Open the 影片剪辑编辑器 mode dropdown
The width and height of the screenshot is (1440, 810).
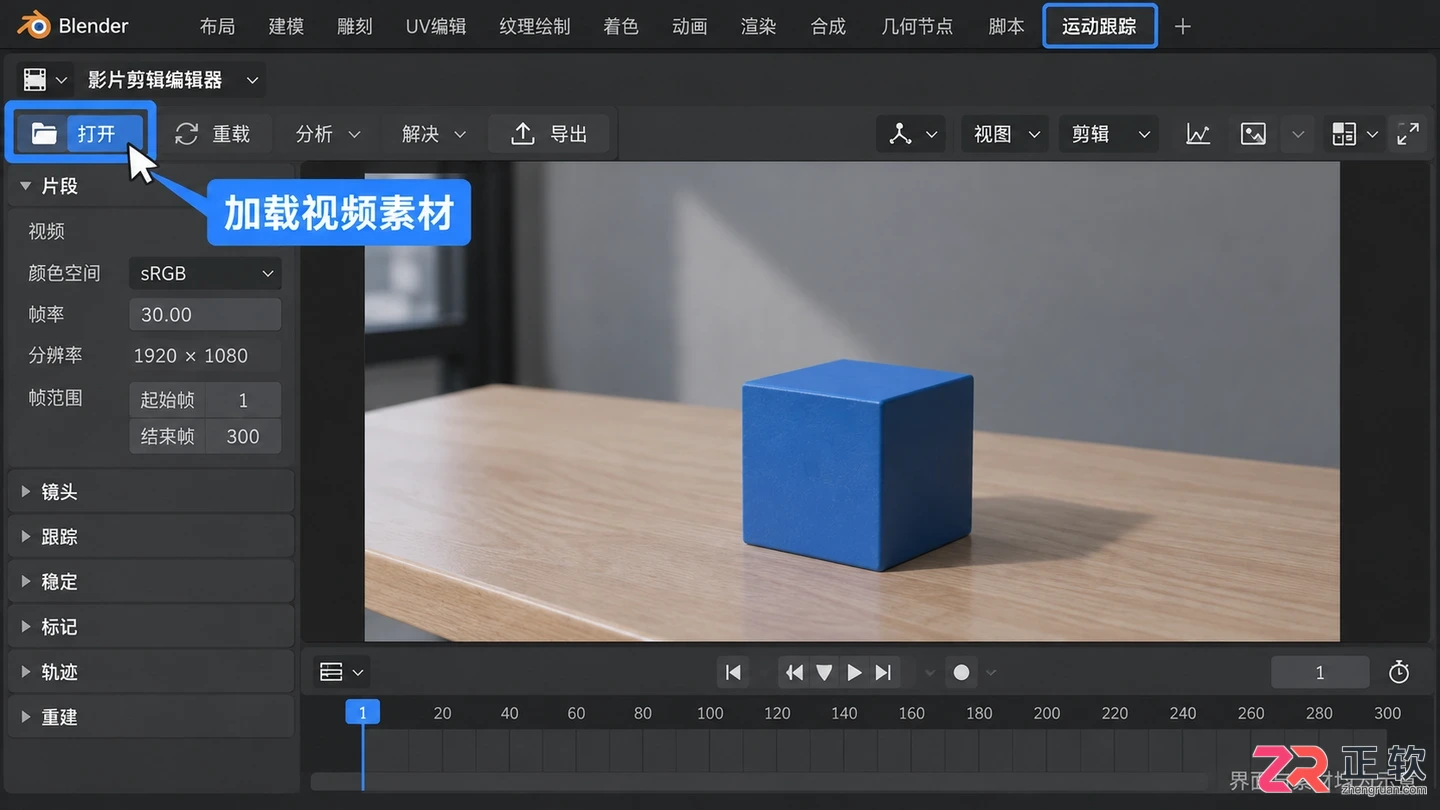click(173, 80)
